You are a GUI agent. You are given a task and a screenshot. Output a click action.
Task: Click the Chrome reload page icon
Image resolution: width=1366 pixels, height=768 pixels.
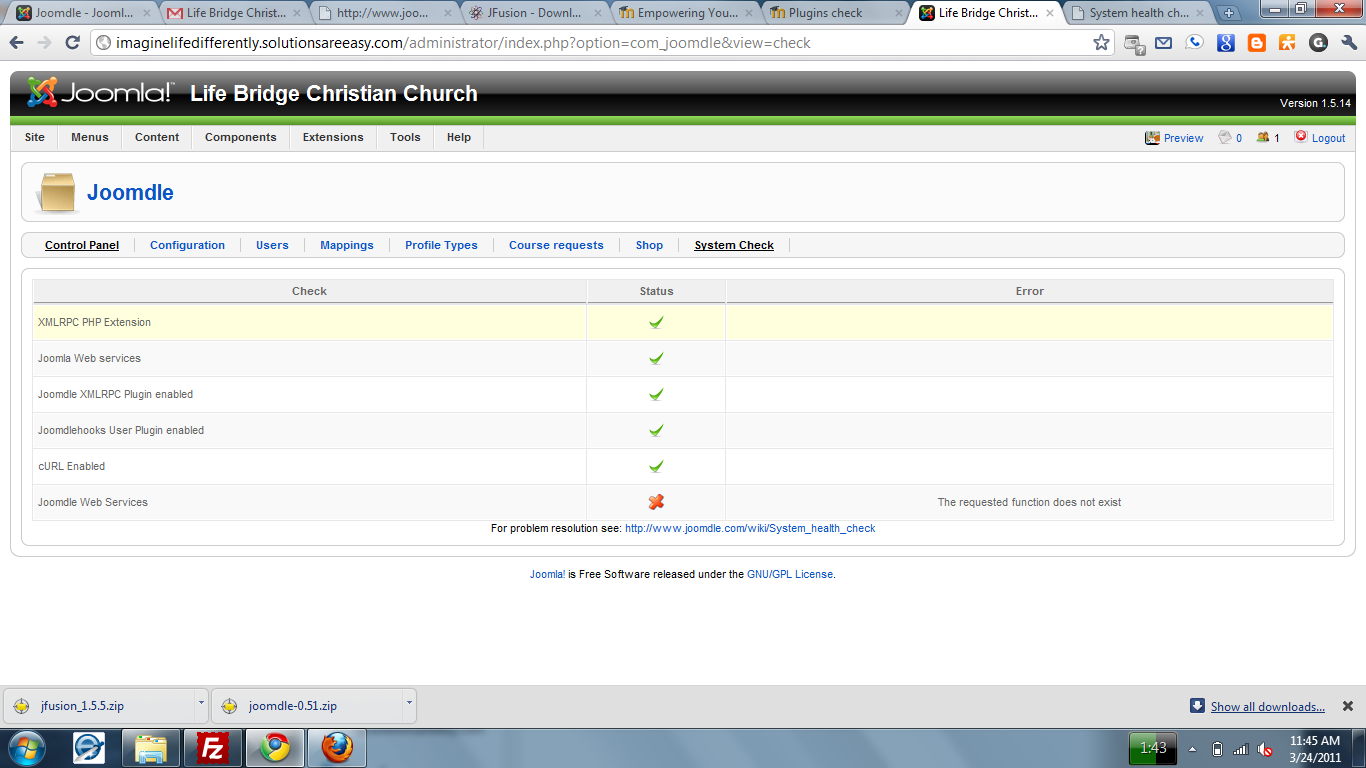click(x=72, y=43)
